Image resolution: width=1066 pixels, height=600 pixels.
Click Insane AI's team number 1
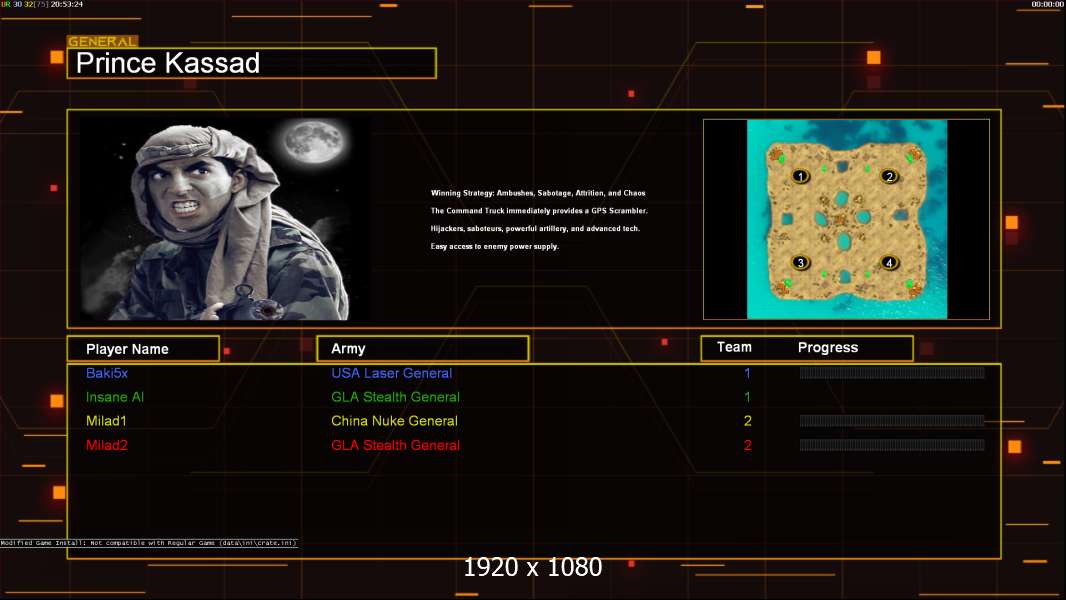747,397
